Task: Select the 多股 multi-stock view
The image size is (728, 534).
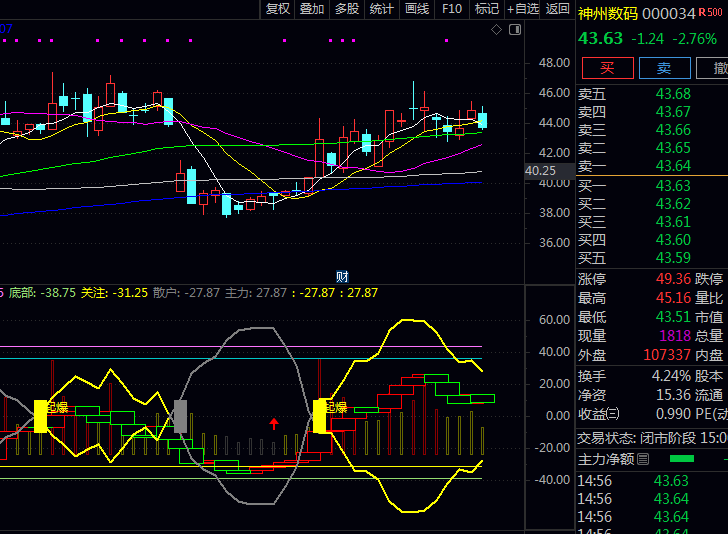Action: click(346, 9)
